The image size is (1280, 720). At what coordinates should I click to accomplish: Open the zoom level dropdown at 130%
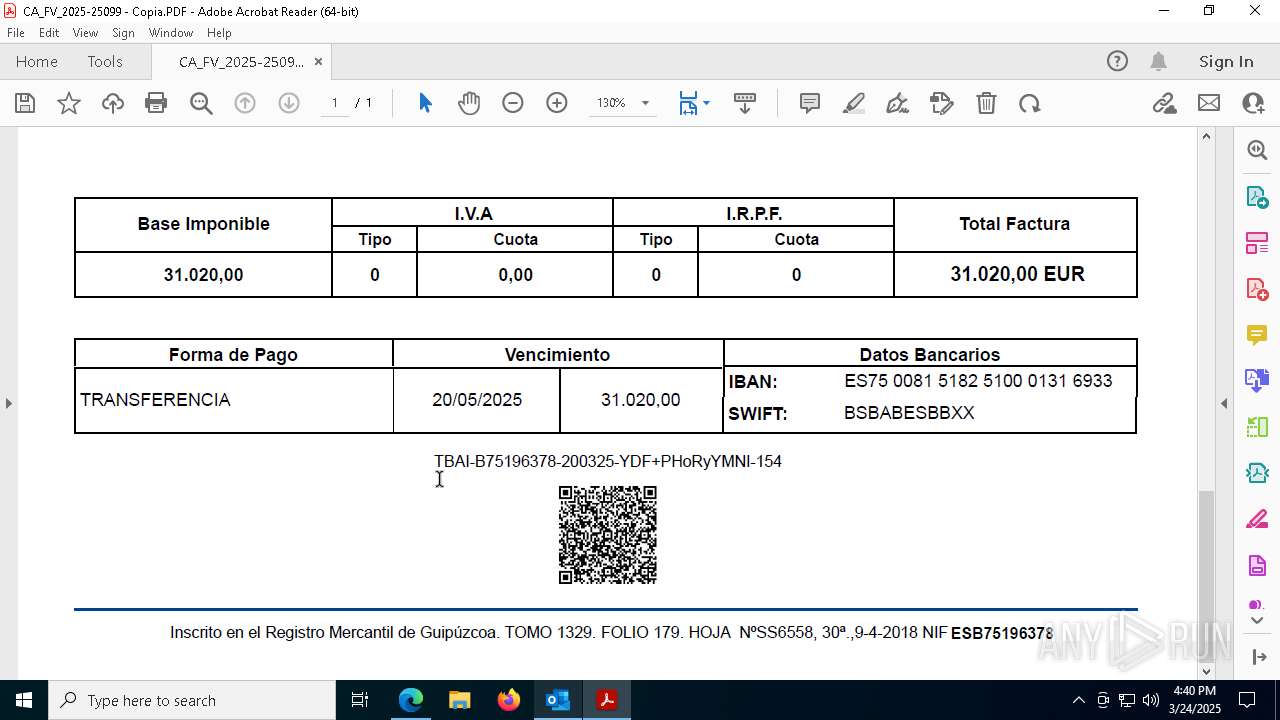pyautogui.click(x=645, y=103)
